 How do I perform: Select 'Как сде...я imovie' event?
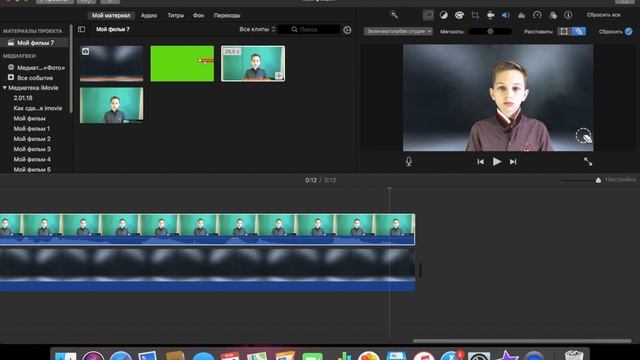[x=38, y=108]
